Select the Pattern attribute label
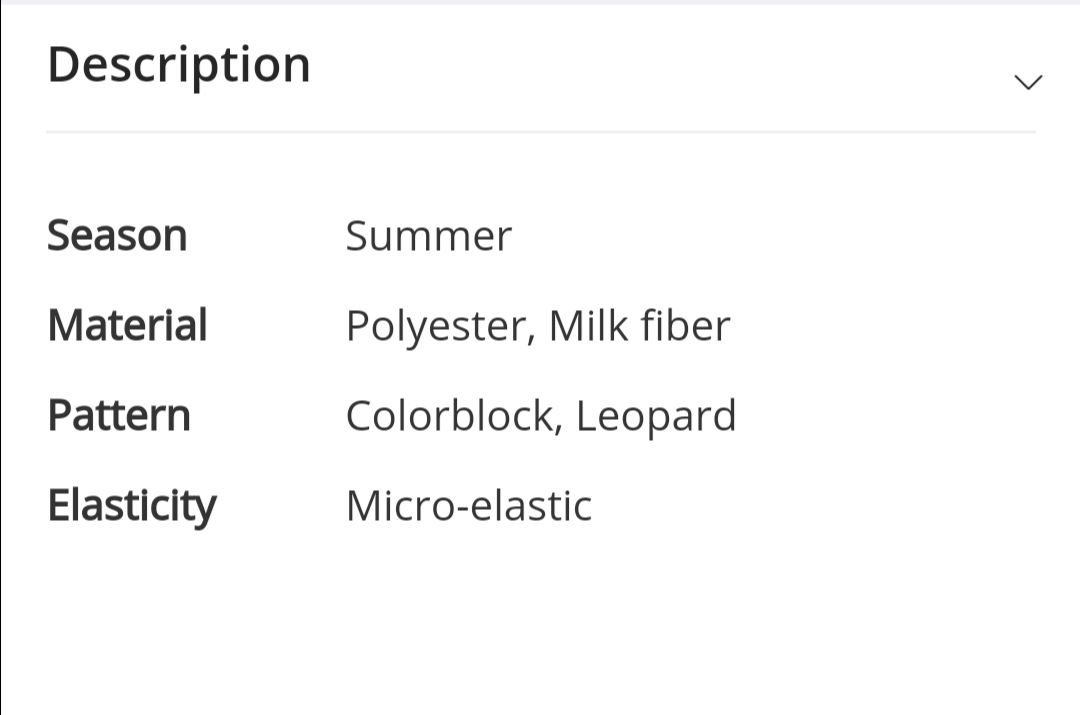This screenshot has width=1080, height=715. (x=119, y=415)
